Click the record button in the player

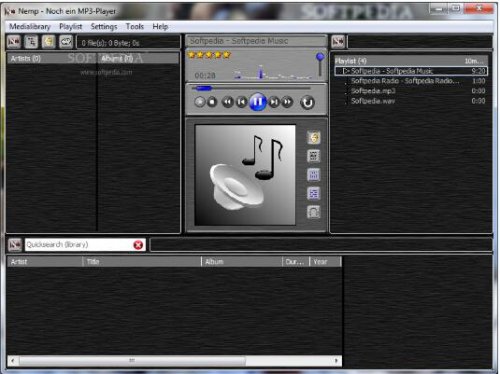[x=199, y=102]
